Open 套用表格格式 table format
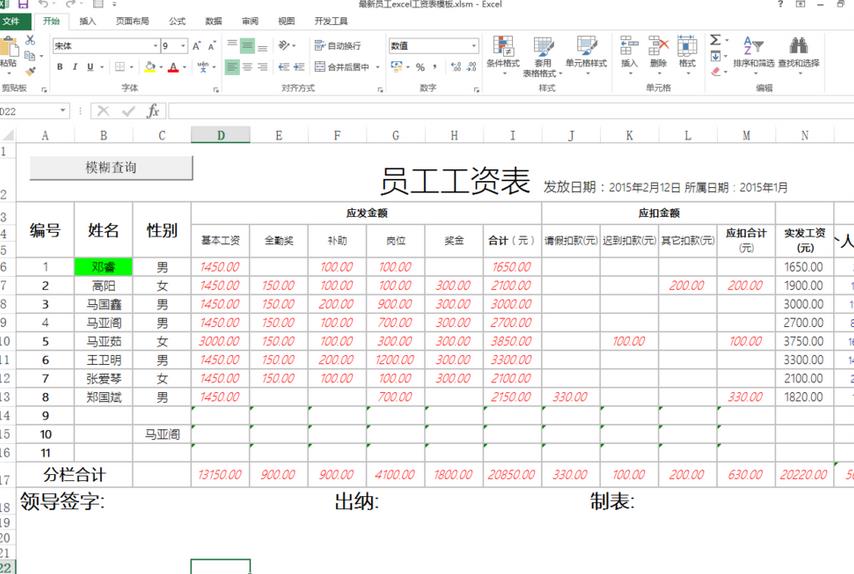 tap(542, 57)
